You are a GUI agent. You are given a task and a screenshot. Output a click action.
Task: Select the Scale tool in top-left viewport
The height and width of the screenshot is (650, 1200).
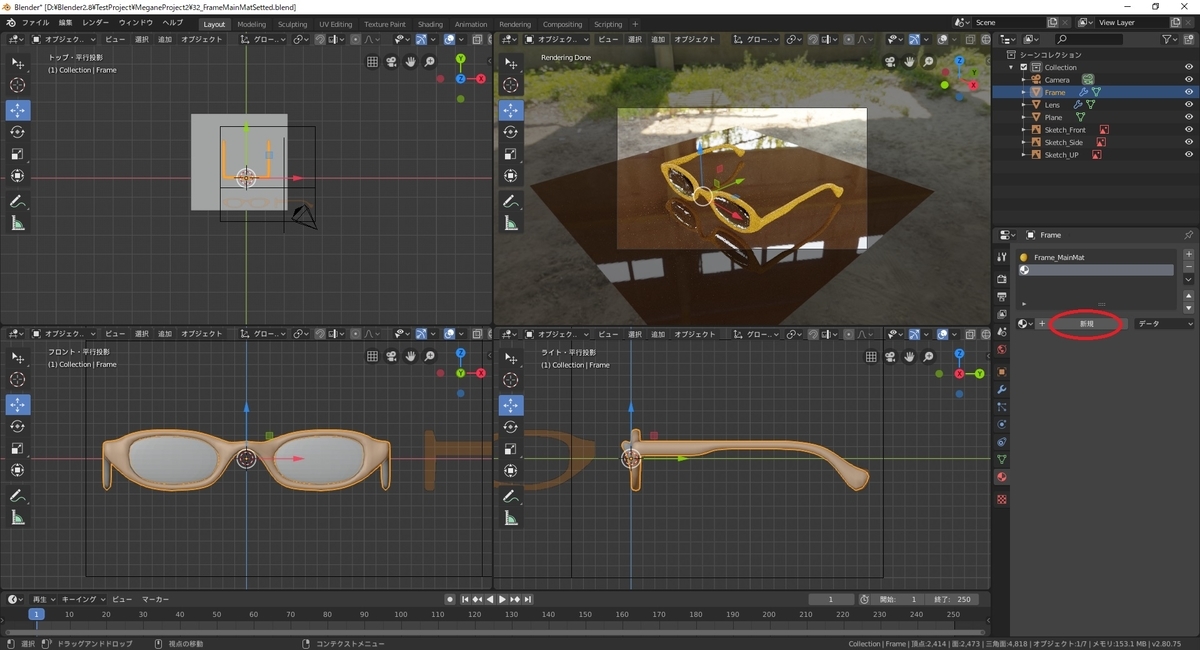click(x=18, y=154)
